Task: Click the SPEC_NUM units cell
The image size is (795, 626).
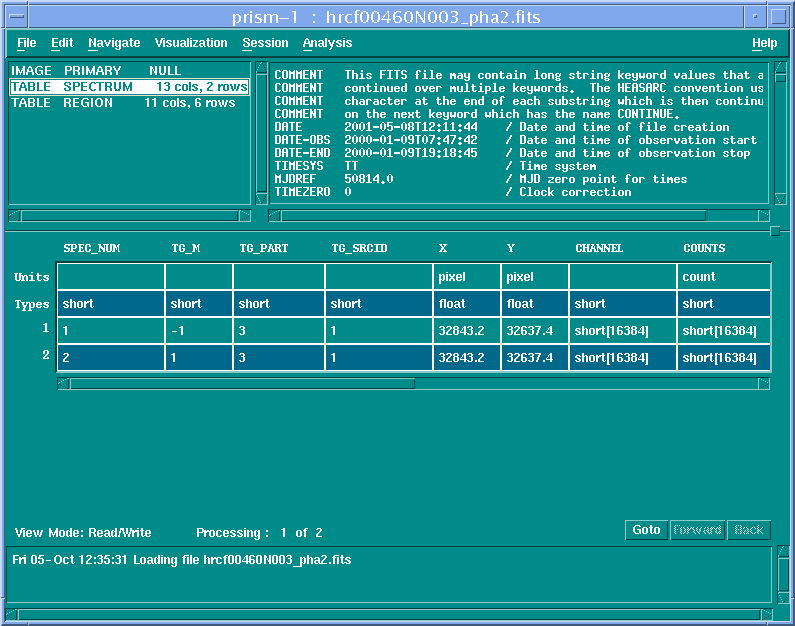Action: (111, 277)
